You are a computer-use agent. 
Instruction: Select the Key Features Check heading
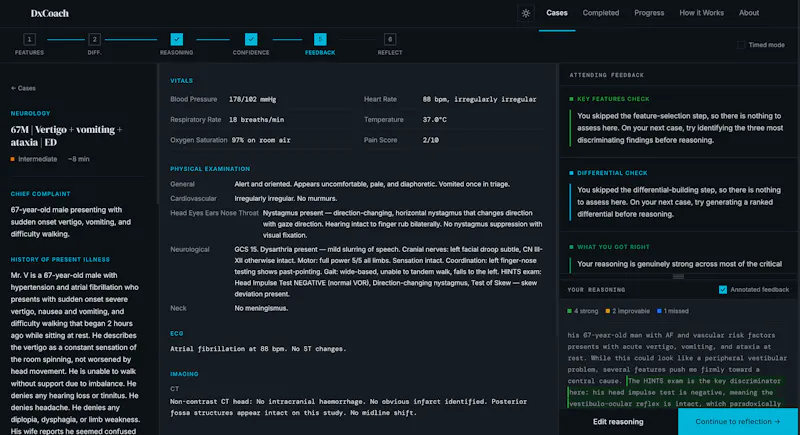(x=613, y=99)
